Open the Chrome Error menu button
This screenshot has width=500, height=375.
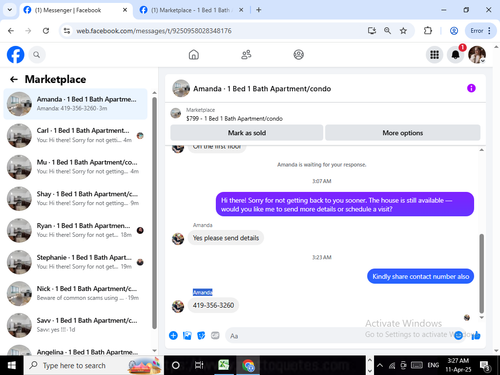pos(481,31)
